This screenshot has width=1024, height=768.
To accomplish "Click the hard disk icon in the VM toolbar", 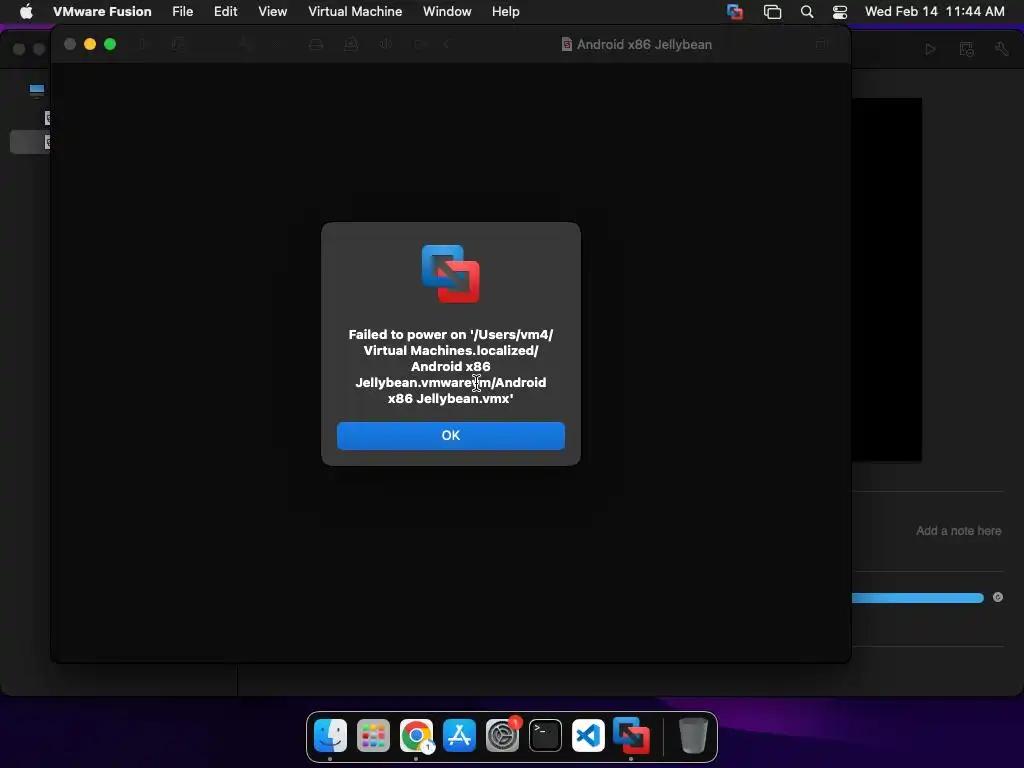I will point(316,44).
